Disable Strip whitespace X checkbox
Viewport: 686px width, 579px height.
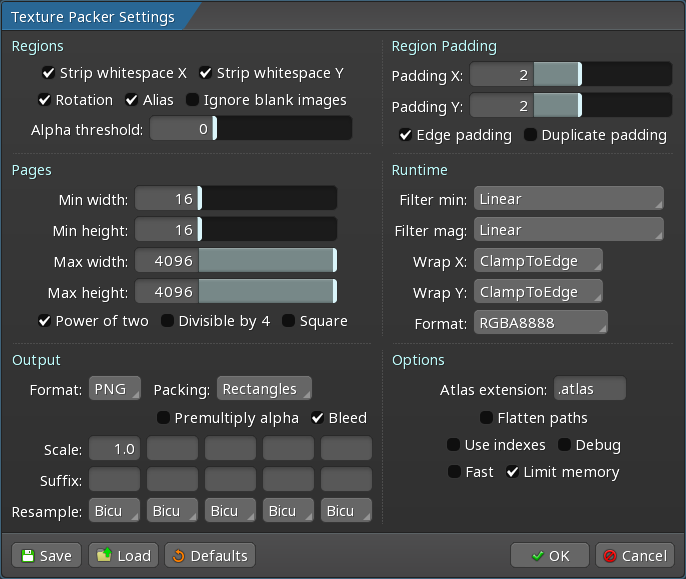click(x=48, y=73)
